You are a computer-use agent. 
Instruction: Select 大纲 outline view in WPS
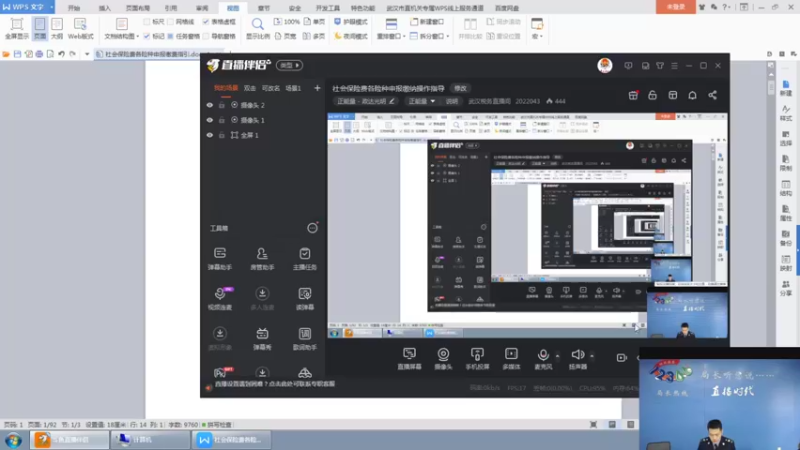[x=57, y=29]
